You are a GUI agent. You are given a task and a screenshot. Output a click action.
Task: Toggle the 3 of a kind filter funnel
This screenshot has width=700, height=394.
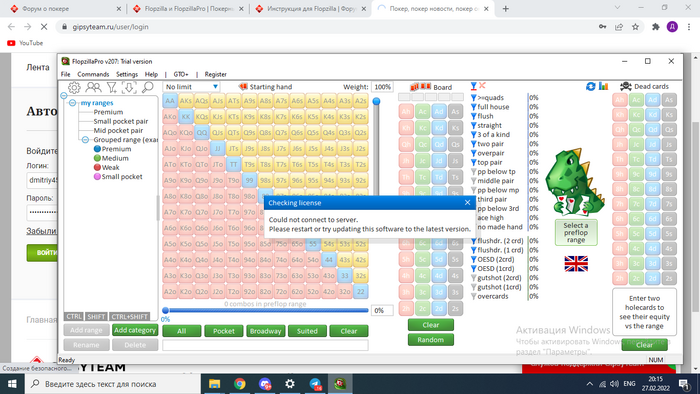(474, 135)
